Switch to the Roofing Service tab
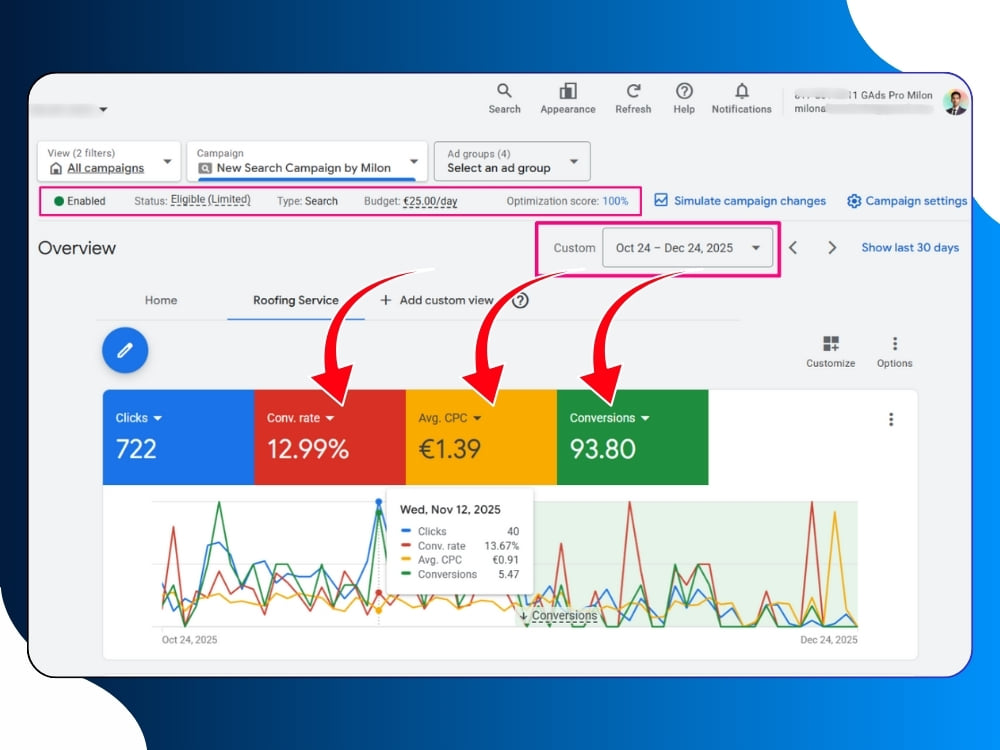This screenshot has height=750, width=1000. click(295, 300)
